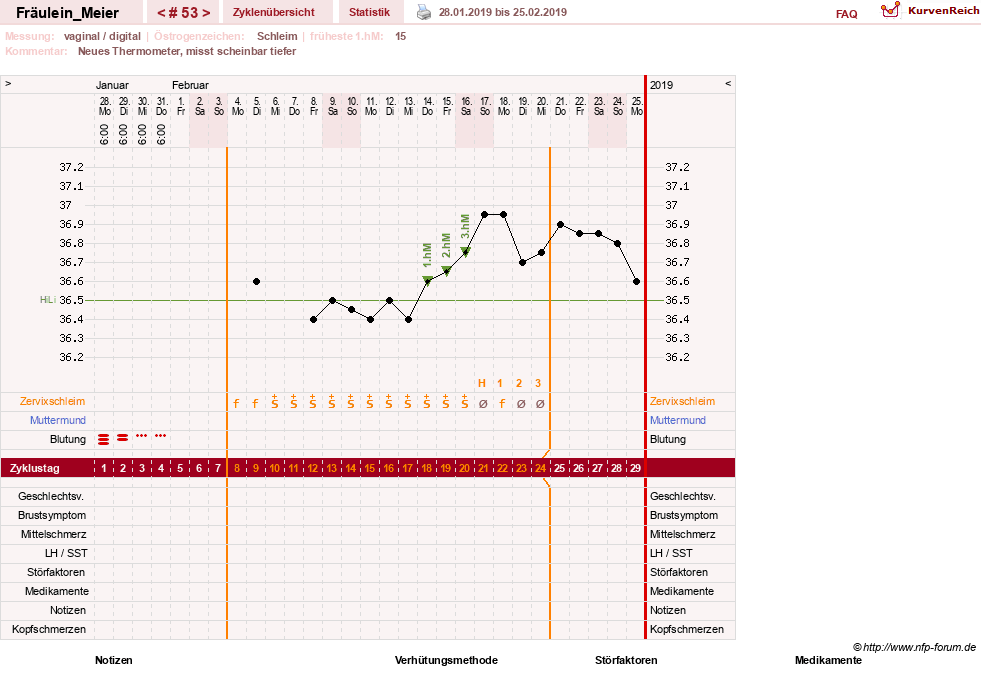Click the Fräulein_Meier user name tab

(x=68, y=13)
